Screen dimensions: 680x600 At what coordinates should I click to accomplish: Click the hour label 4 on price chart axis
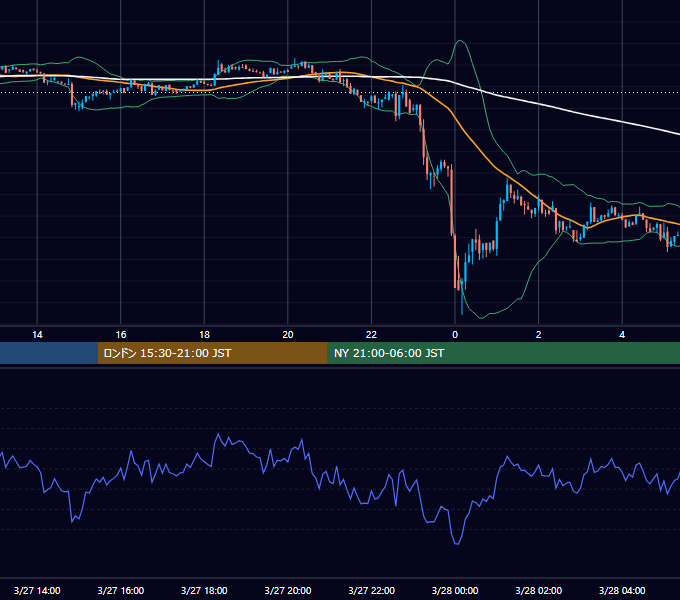coord(622,334)
